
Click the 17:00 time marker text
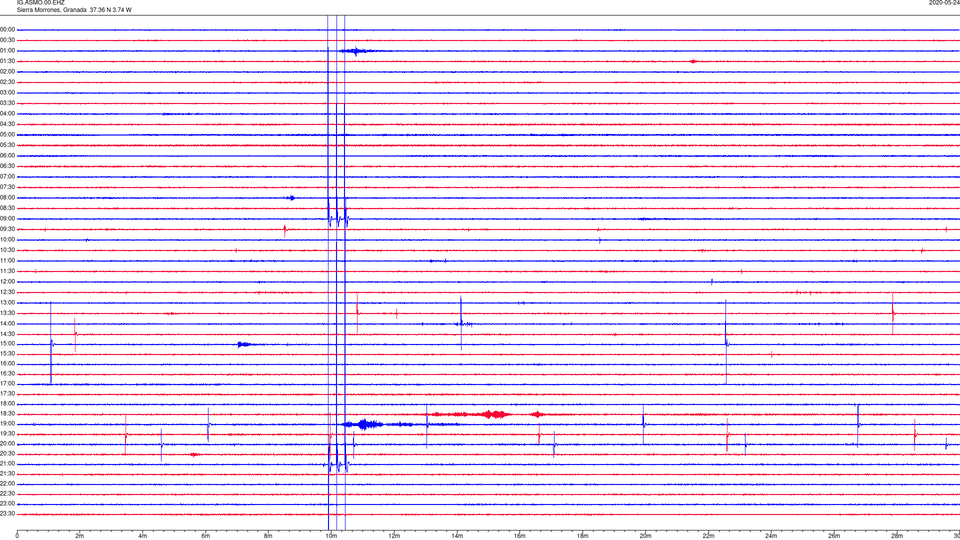7,384
